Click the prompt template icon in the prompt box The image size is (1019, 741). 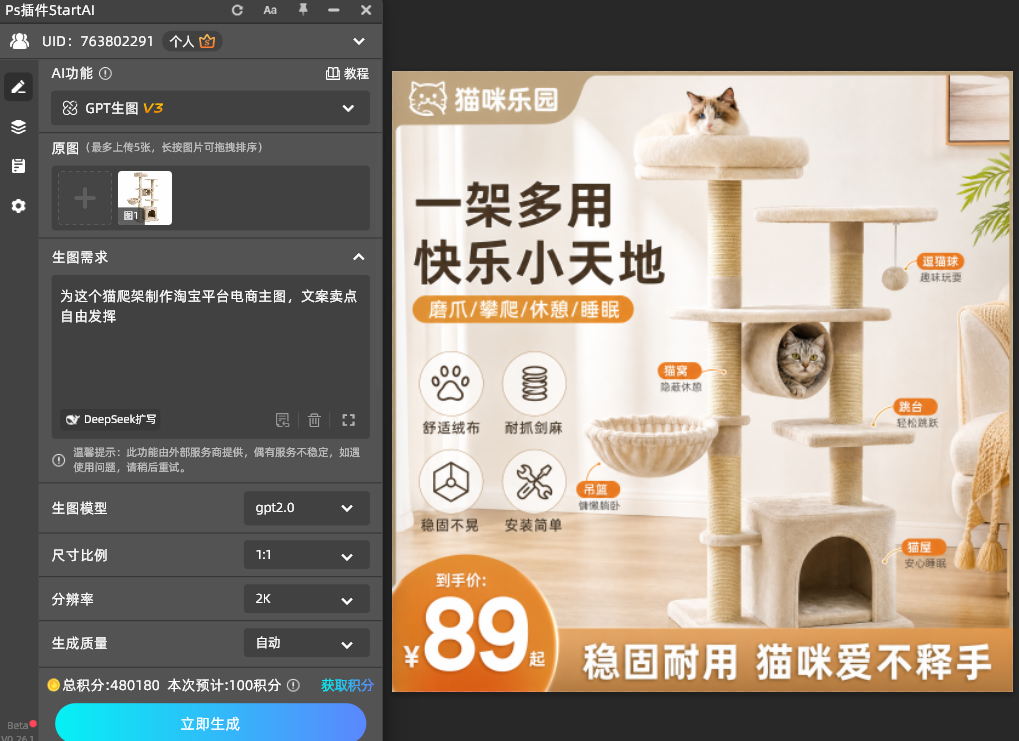pyautogui.click(x=283, y=420)
